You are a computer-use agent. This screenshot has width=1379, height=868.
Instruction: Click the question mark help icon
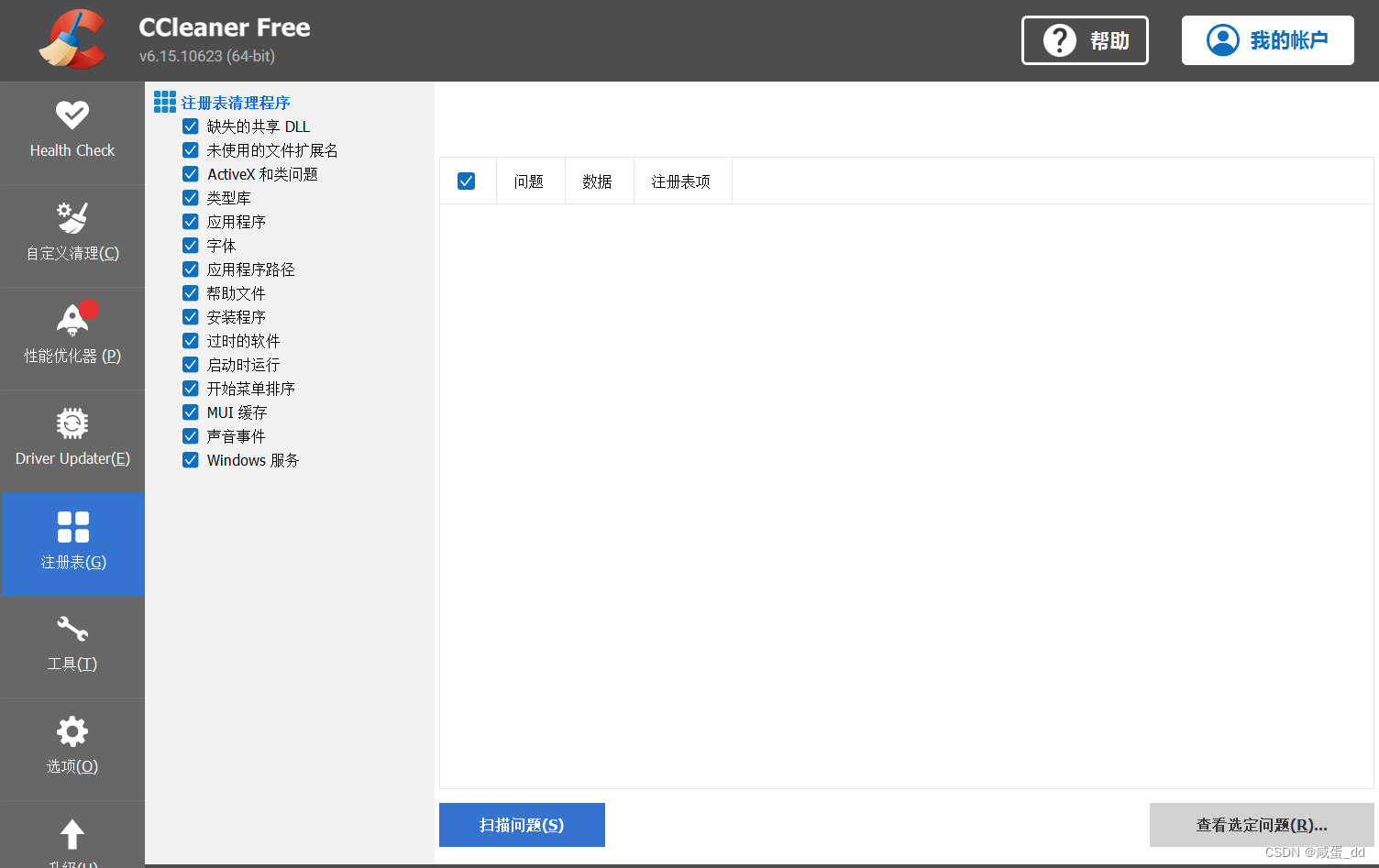[1060, 40]
